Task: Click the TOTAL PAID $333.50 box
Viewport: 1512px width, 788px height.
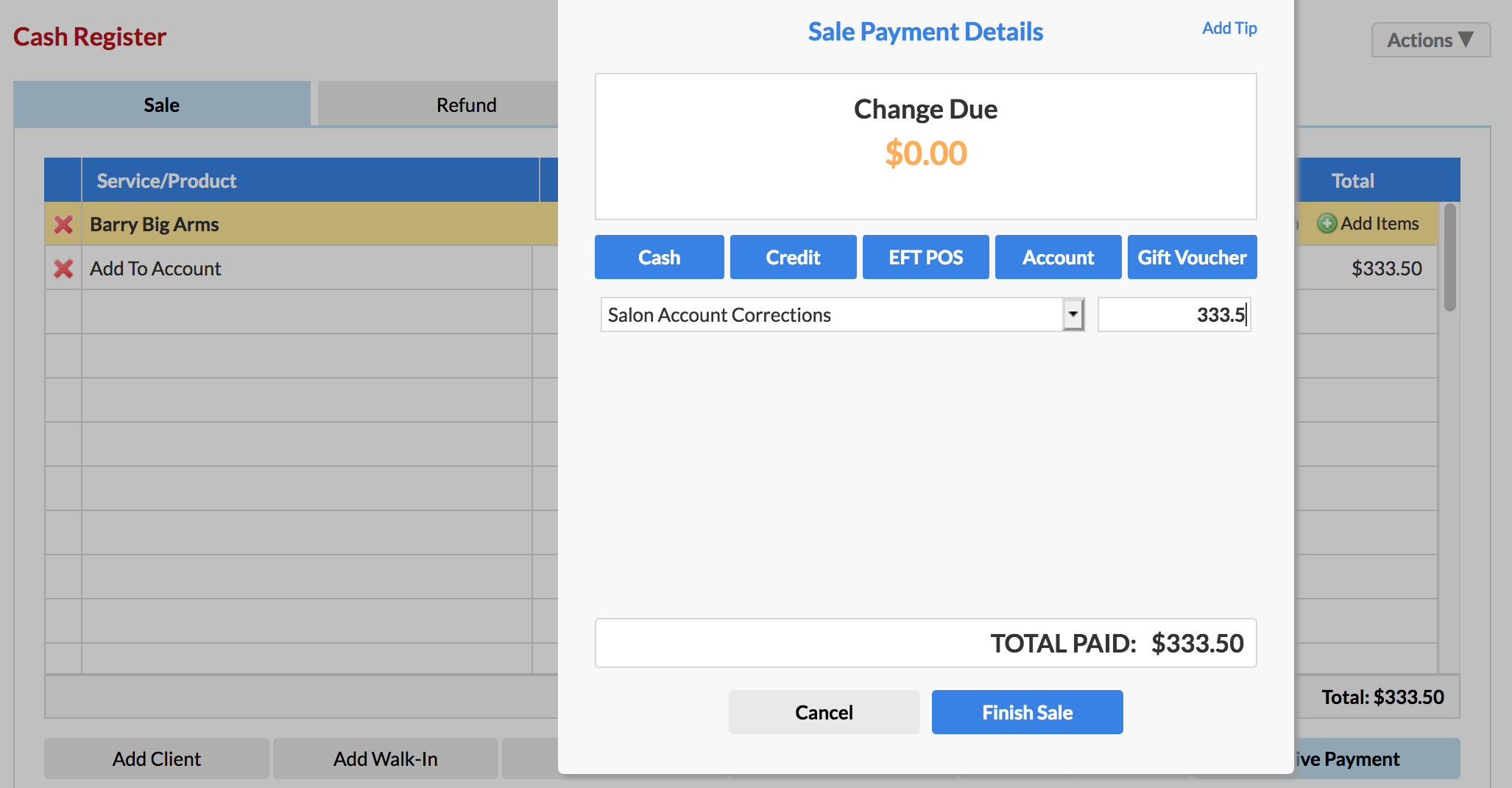Action: pyautogui.click(x=926, y=643)
